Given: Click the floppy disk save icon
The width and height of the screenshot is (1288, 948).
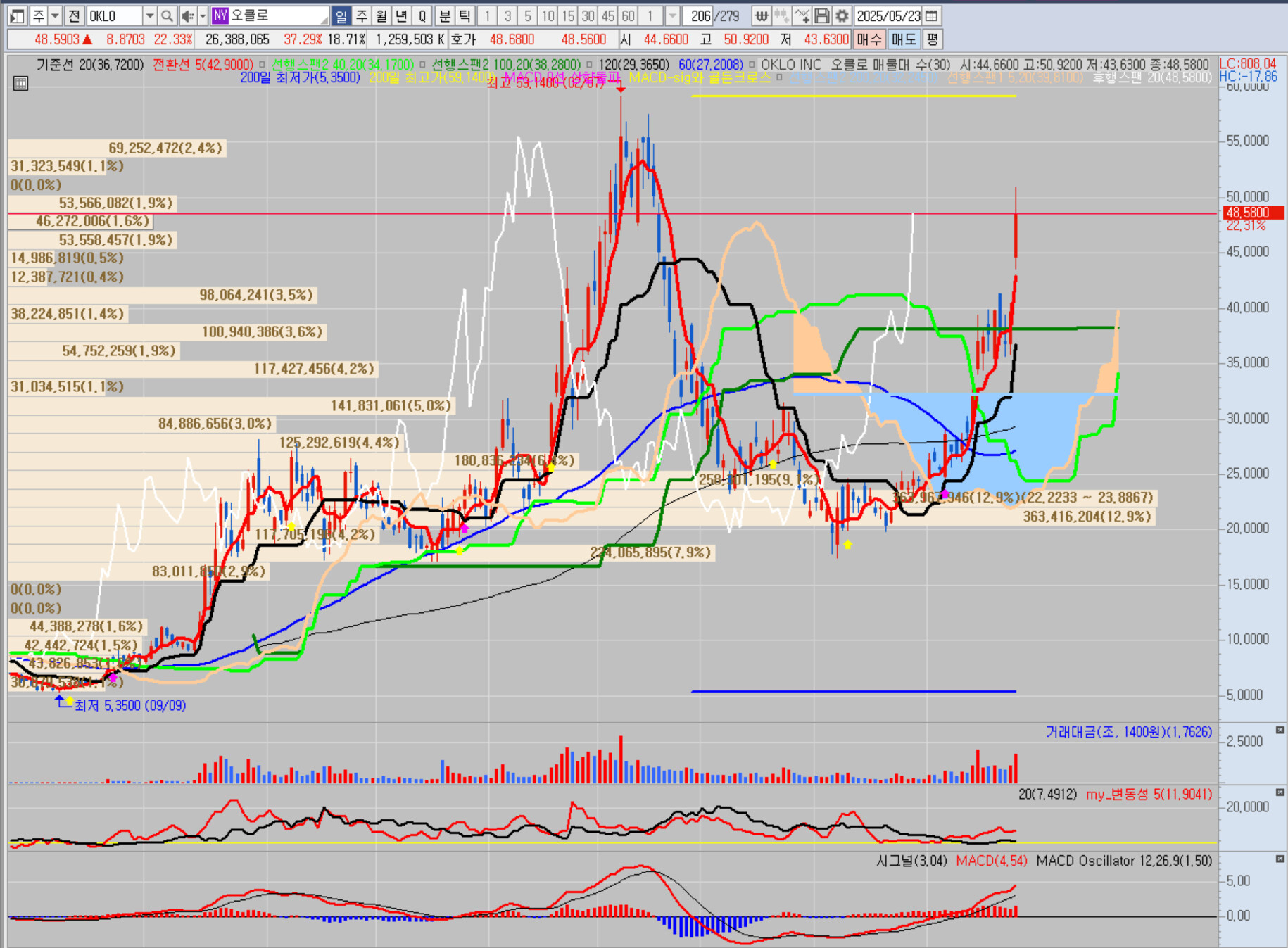Looking at the screenshot, I should 822,15.
